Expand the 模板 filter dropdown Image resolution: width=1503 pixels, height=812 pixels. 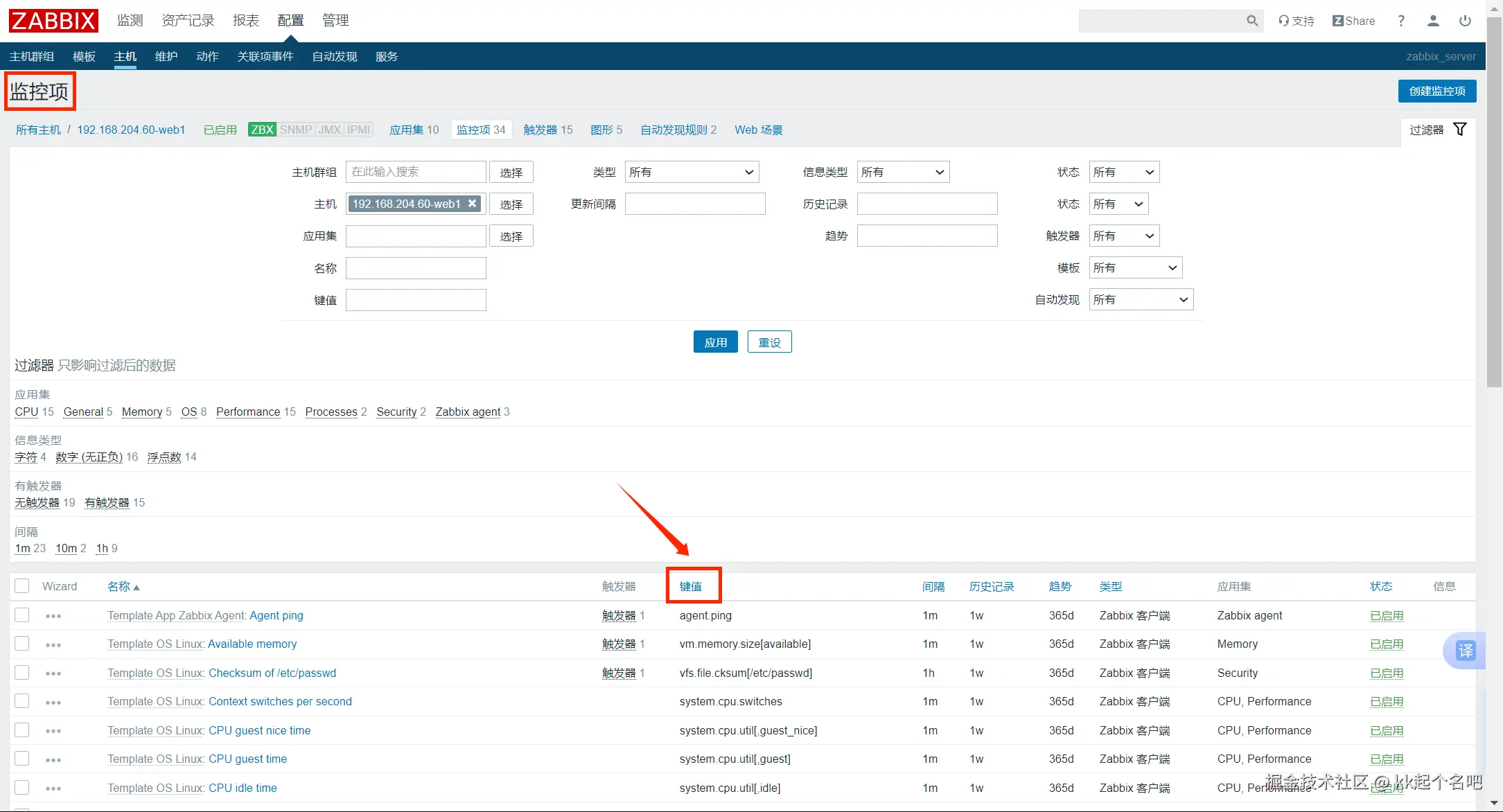(x=1134, y=268)
